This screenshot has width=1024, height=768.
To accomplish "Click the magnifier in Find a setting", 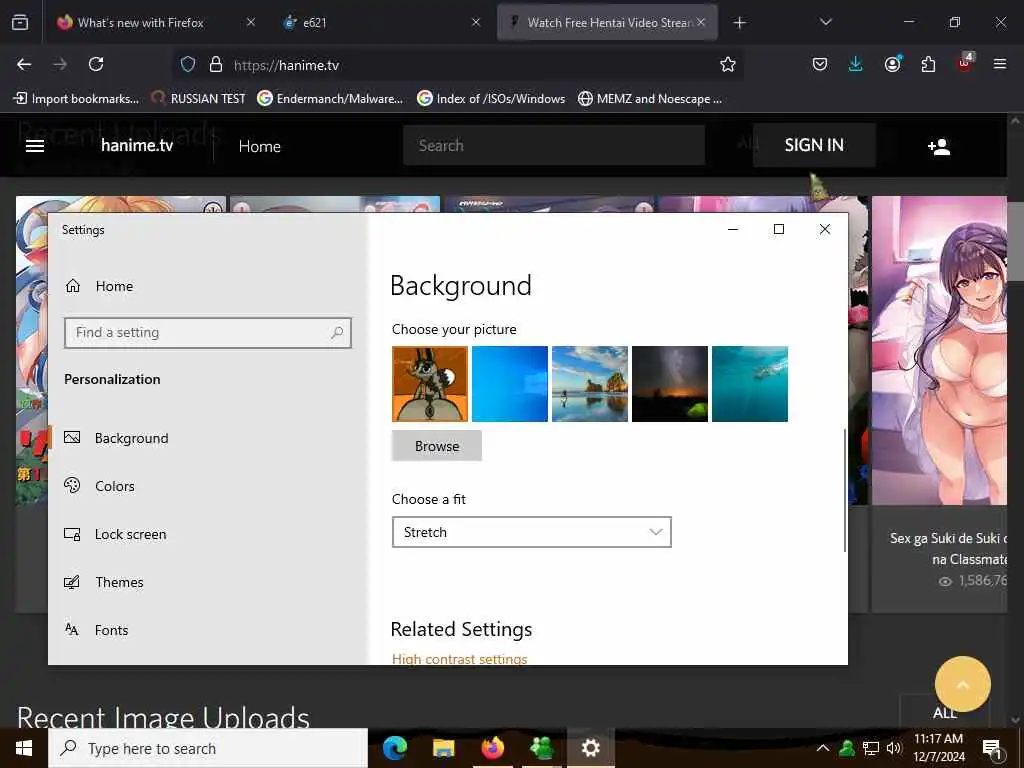I will click(x=337, y=332).
